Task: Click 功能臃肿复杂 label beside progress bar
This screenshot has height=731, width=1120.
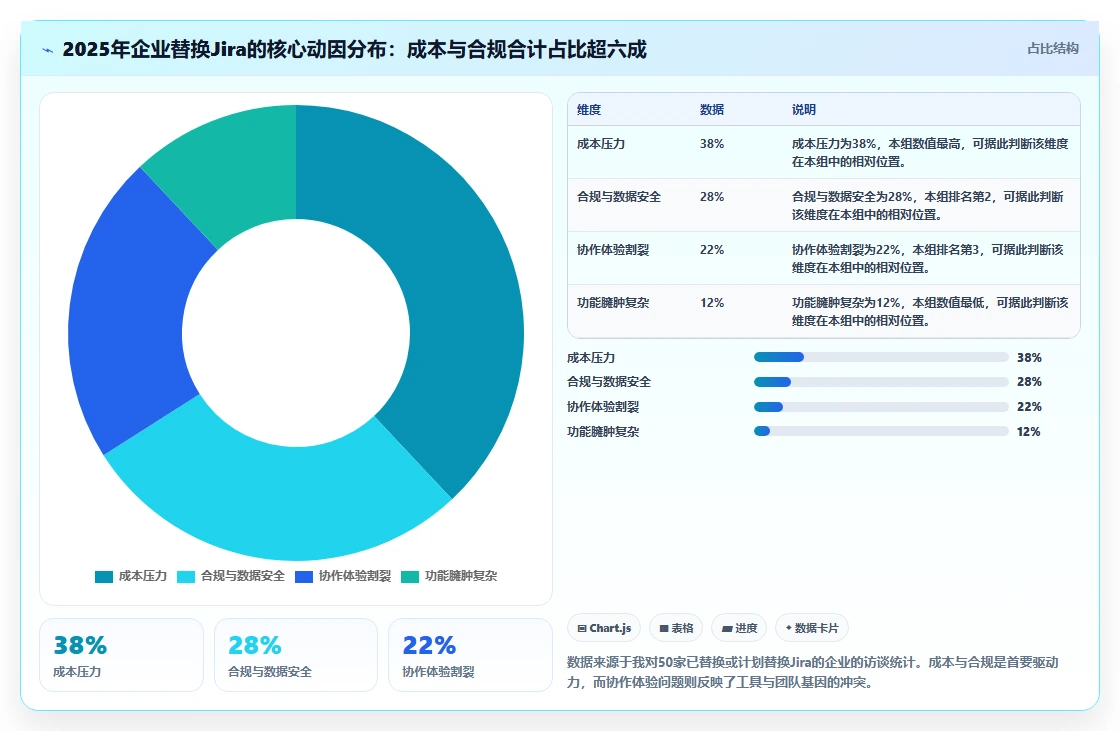Action: pyautogui.click(x=603, y=432)
